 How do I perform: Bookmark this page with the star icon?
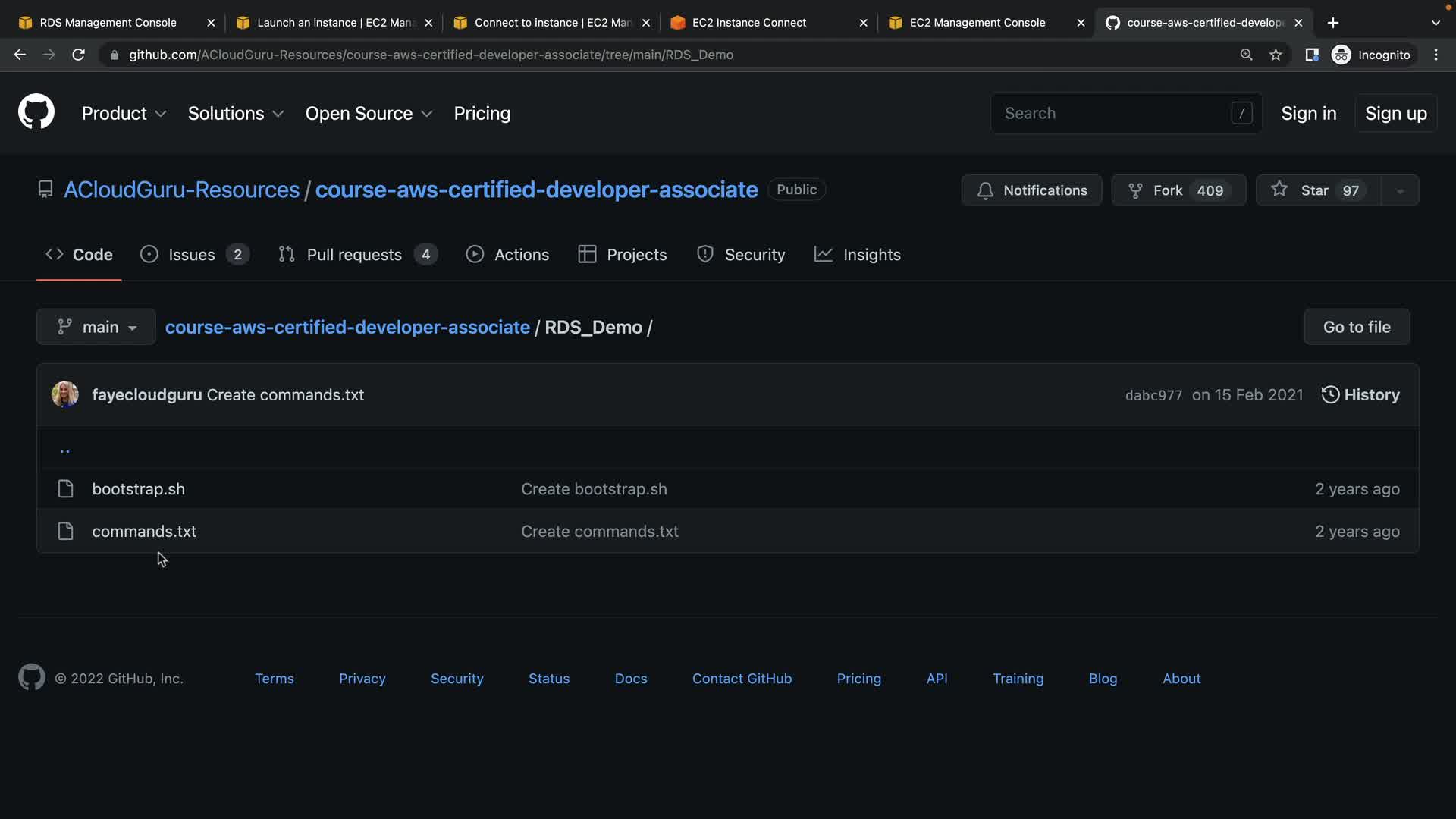click(1276, 55)
